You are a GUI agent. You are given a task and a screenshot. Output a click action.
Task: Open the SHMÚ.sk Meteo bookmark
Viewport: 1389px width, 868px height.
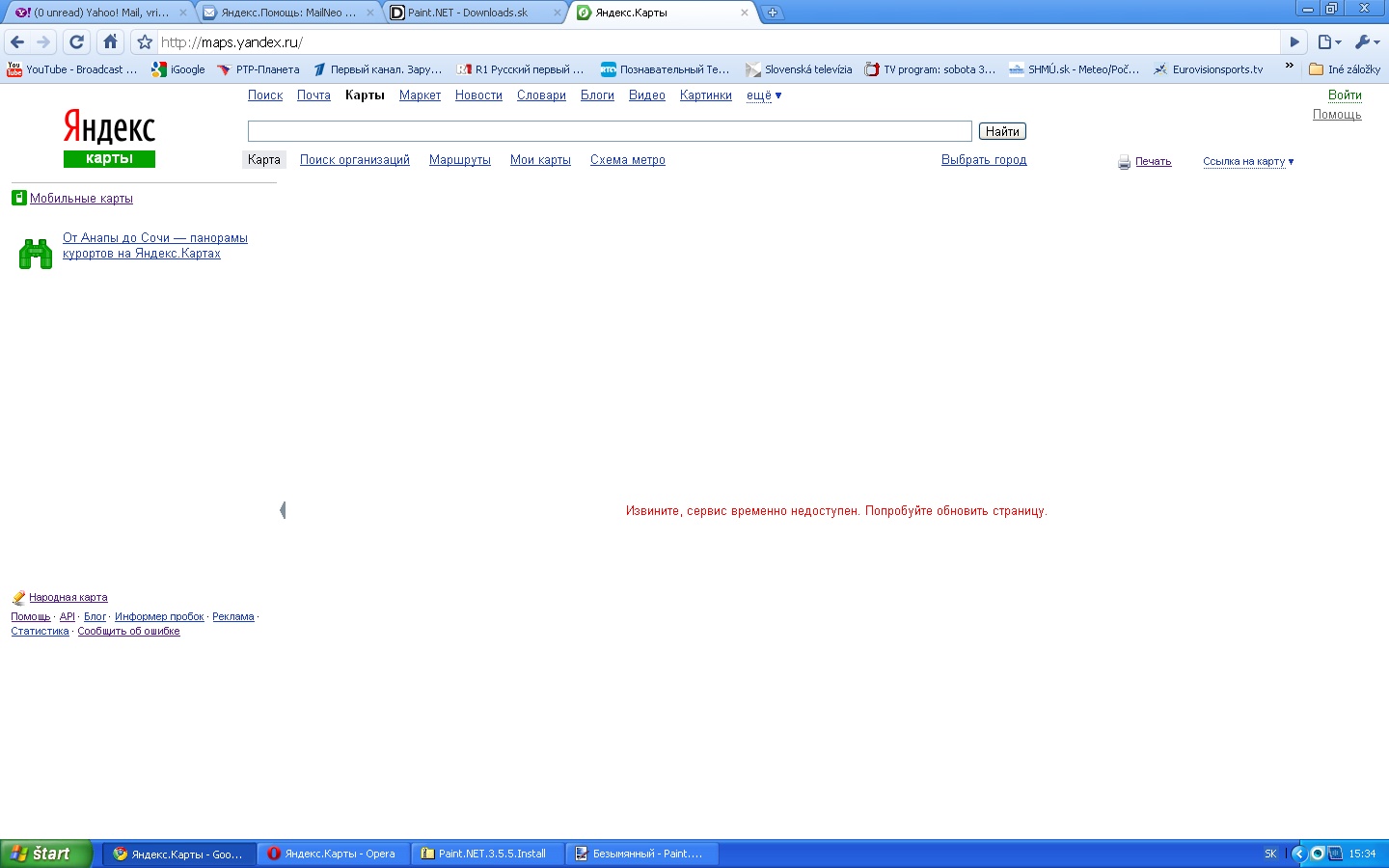coord(1075,69)
